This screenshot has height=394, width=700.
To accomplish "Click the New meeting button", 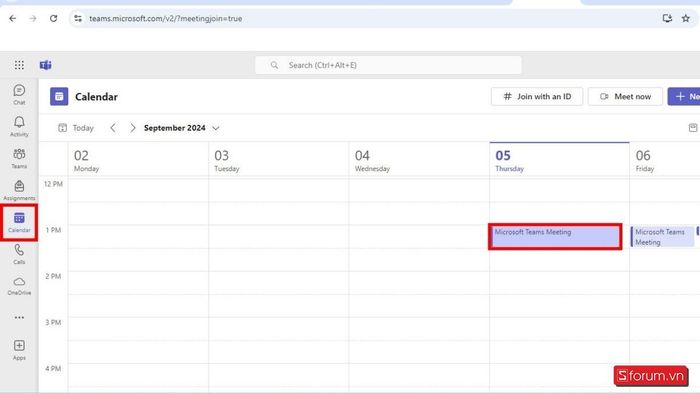I will click(x=684, y=96).
